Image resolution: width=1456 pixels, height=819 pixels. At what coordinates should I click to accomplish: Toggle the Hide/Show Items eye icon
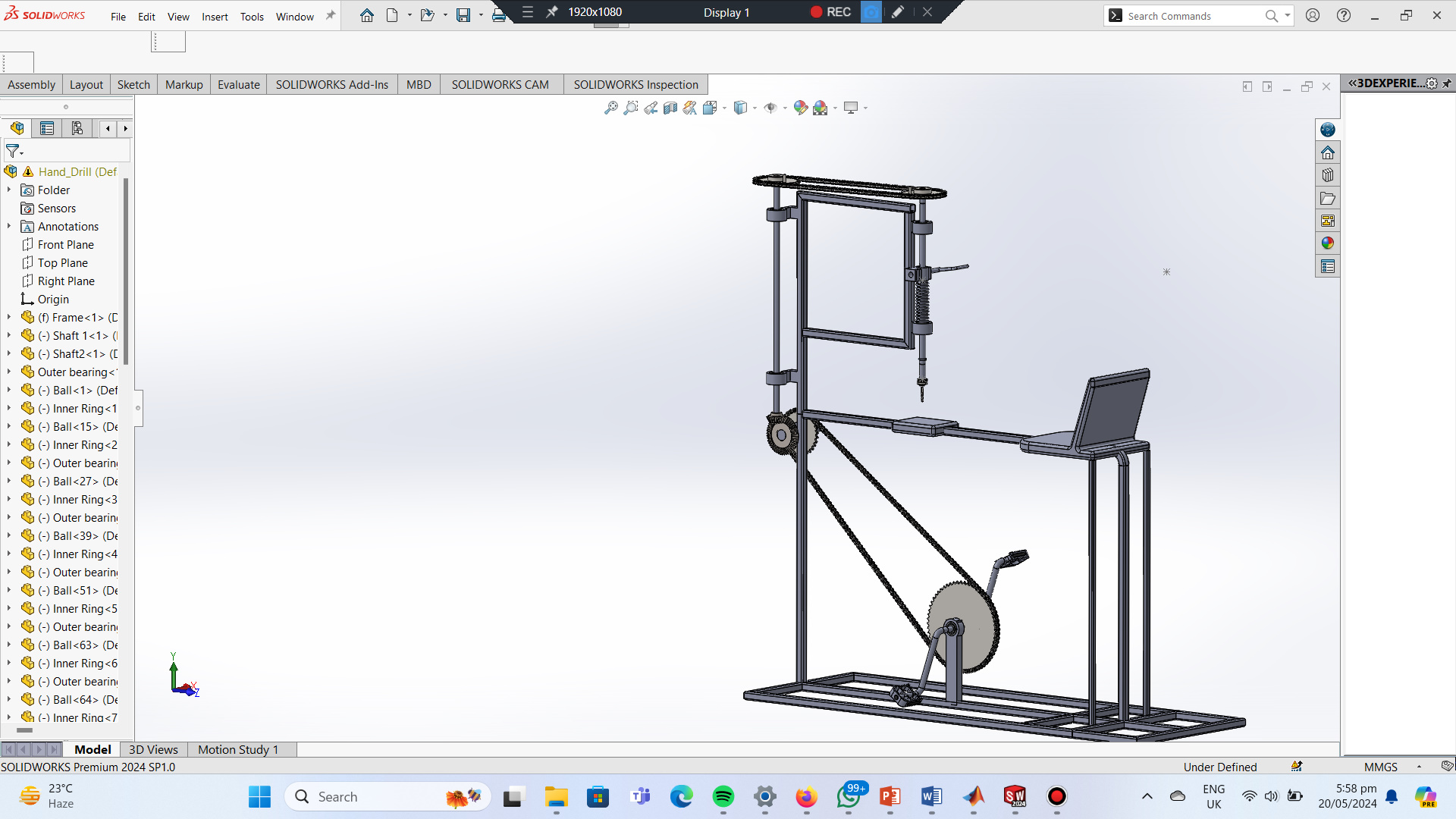pos(770,108)
